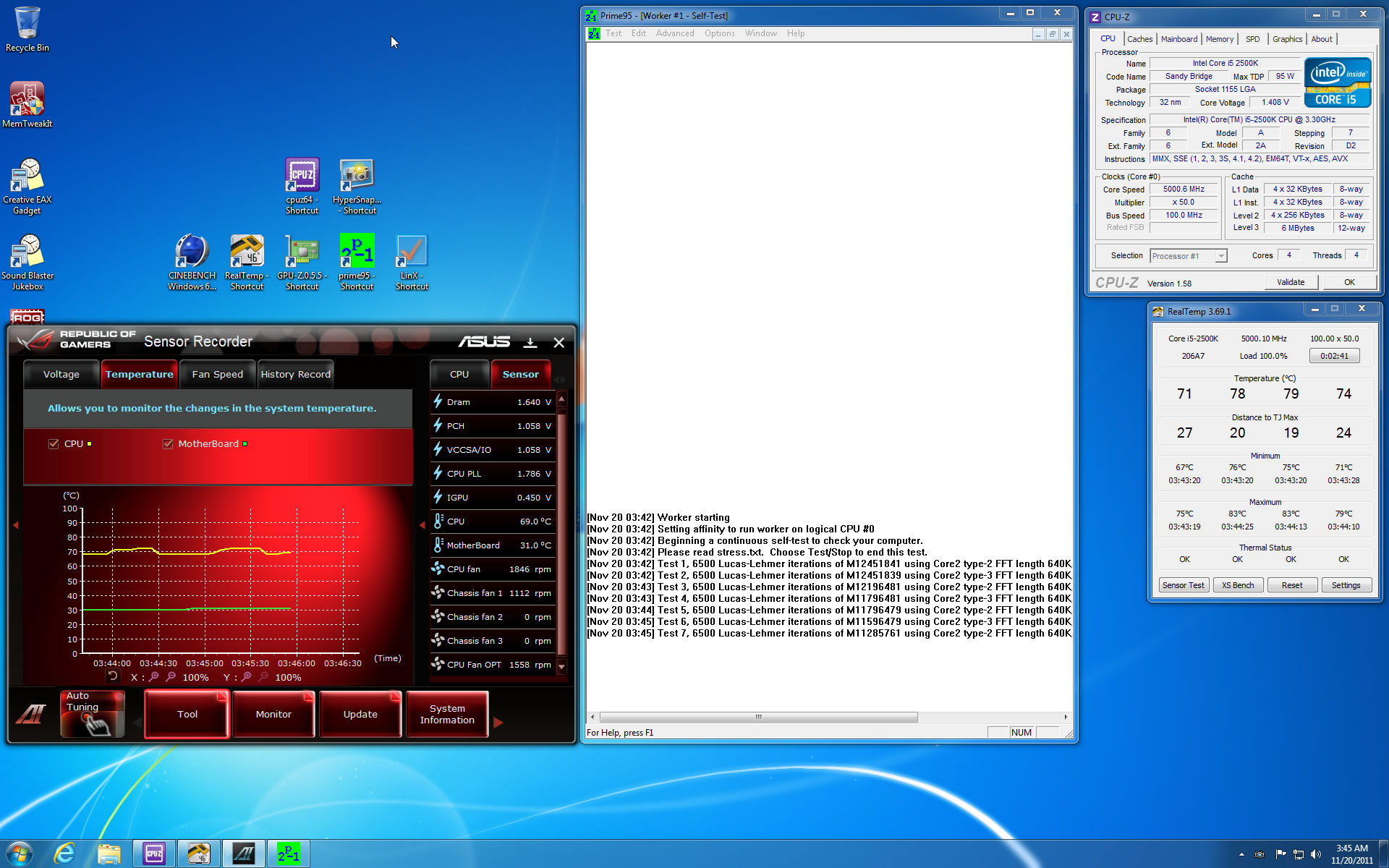Open Auto Tuning in AI Suite
The width and height of the screenshot is (1389, 868).
[x=93, y=714]
